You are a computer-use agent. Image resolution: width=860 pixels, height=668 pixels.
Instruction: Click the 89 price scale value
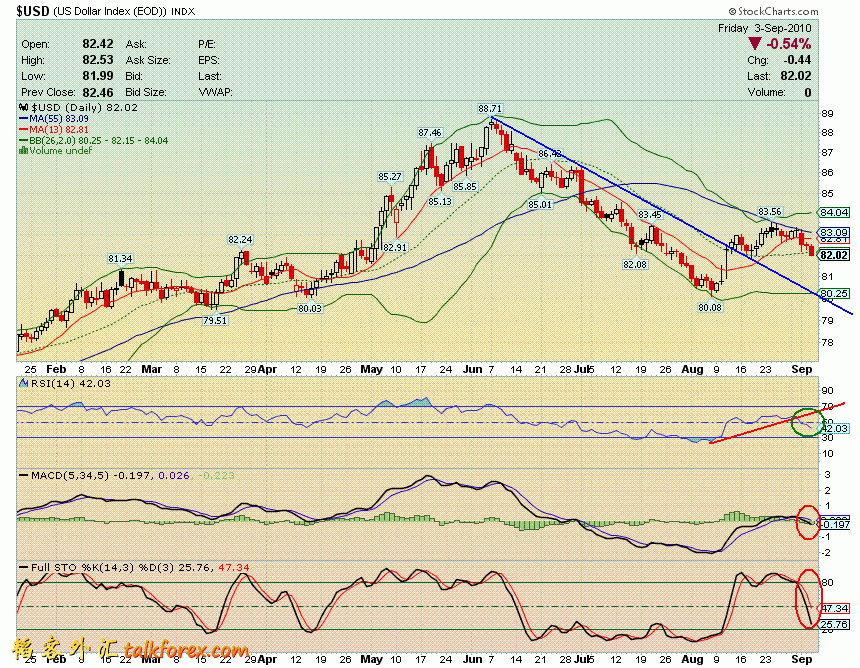tap(827, 114)
